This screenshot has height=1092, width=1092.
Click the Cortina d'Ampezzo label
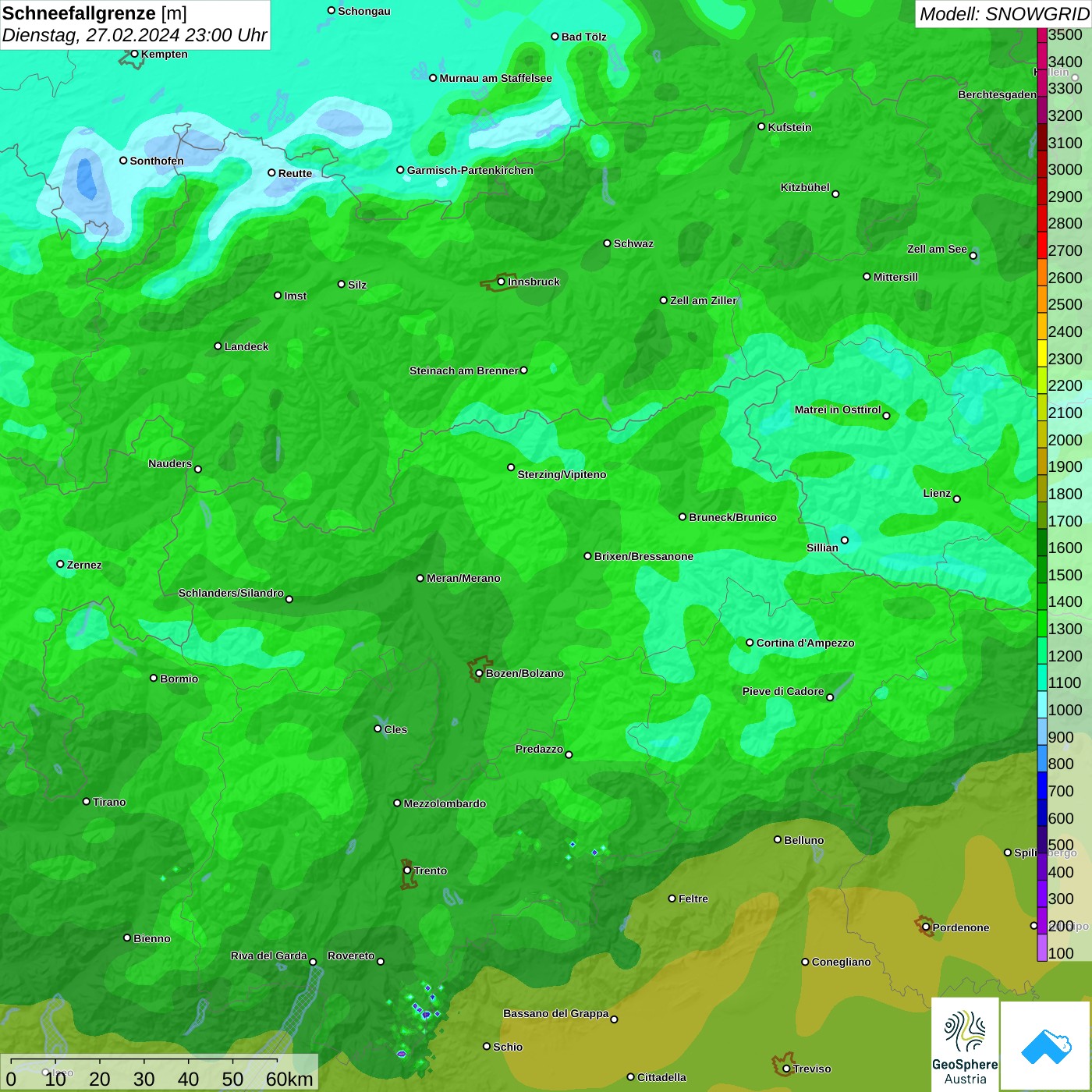click(x=805, y=643)
